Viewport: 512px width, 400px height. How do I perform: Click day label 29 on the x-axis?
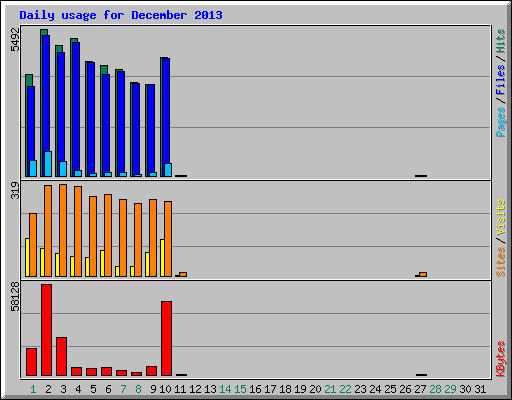coord(450,389)
